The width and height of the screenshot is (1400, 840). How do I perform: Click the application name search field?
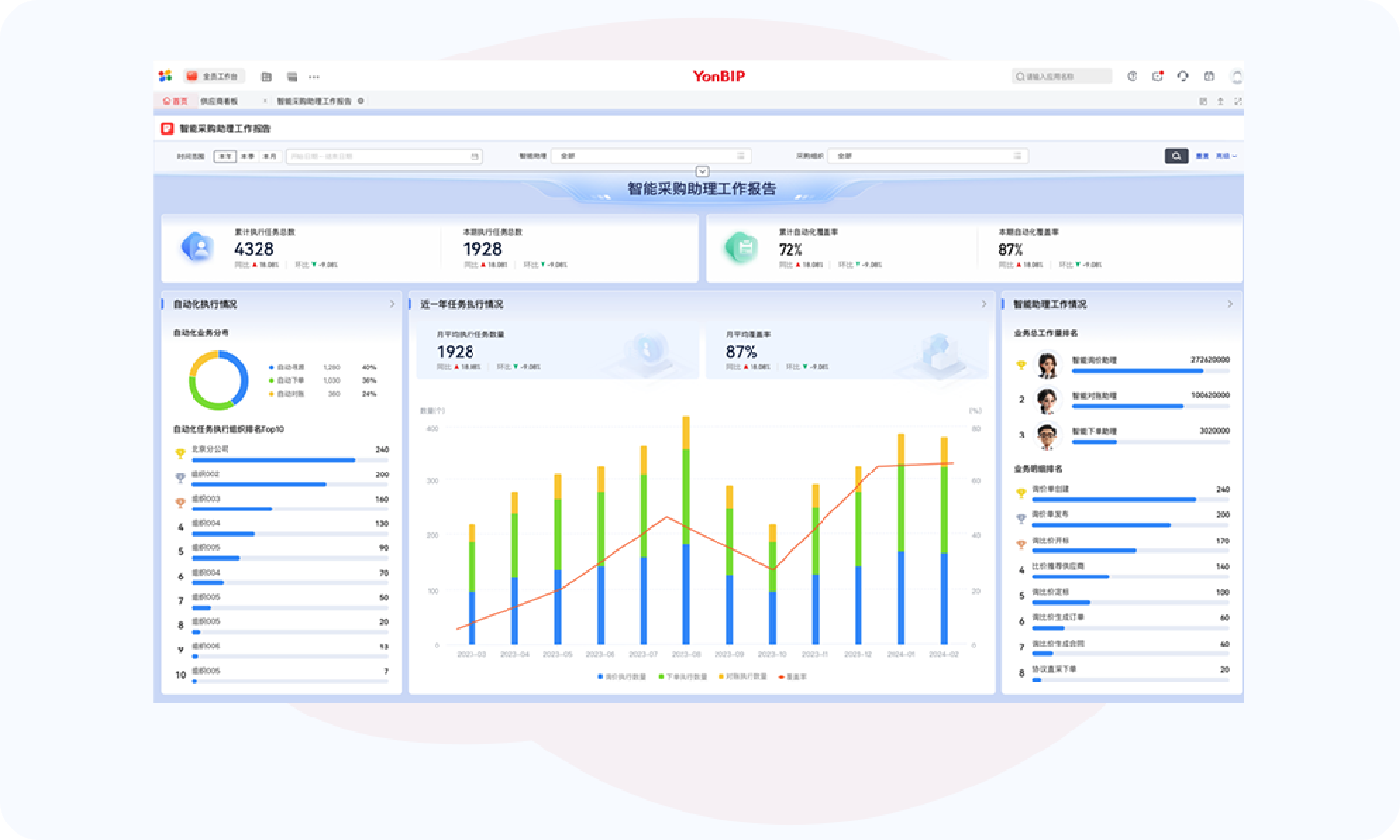click(x=1063, y=76)
